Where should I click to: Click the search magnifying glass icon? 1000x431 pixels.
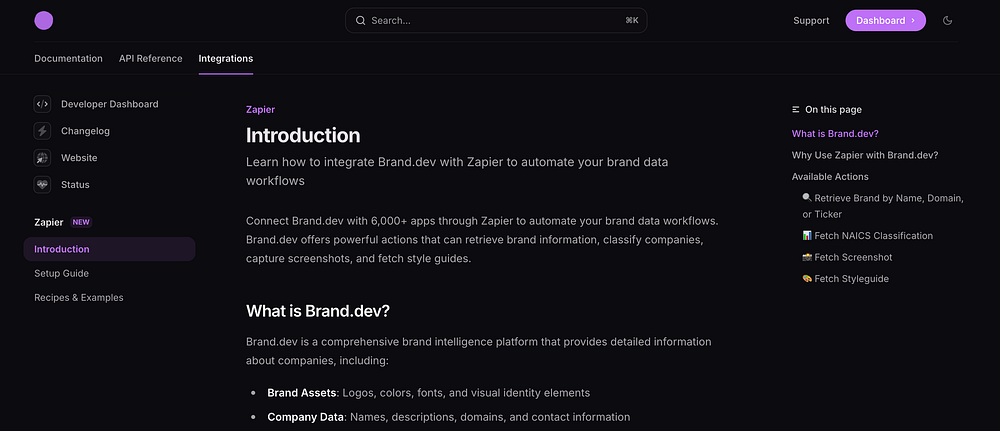360,20
